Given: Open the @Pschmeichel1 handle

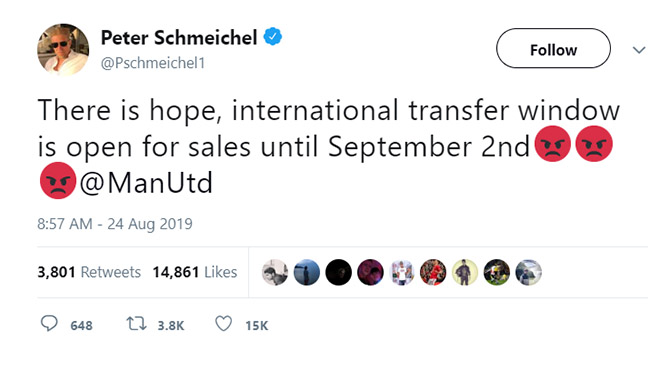Looking at the screenshot, I should [153, 63].
